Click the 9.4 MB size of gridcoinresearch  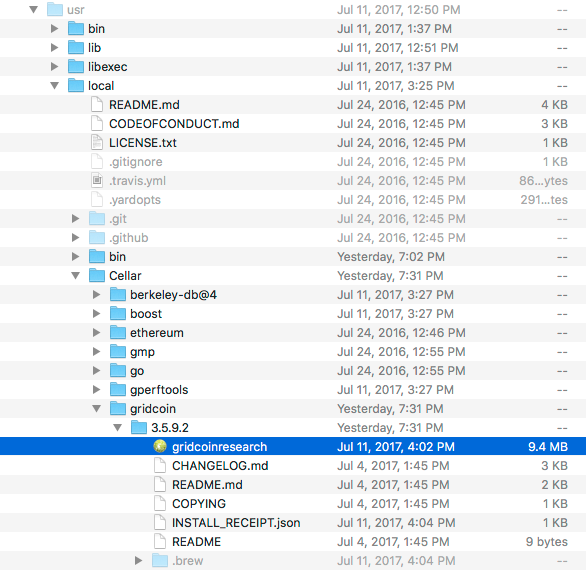[x=548, y=447]
